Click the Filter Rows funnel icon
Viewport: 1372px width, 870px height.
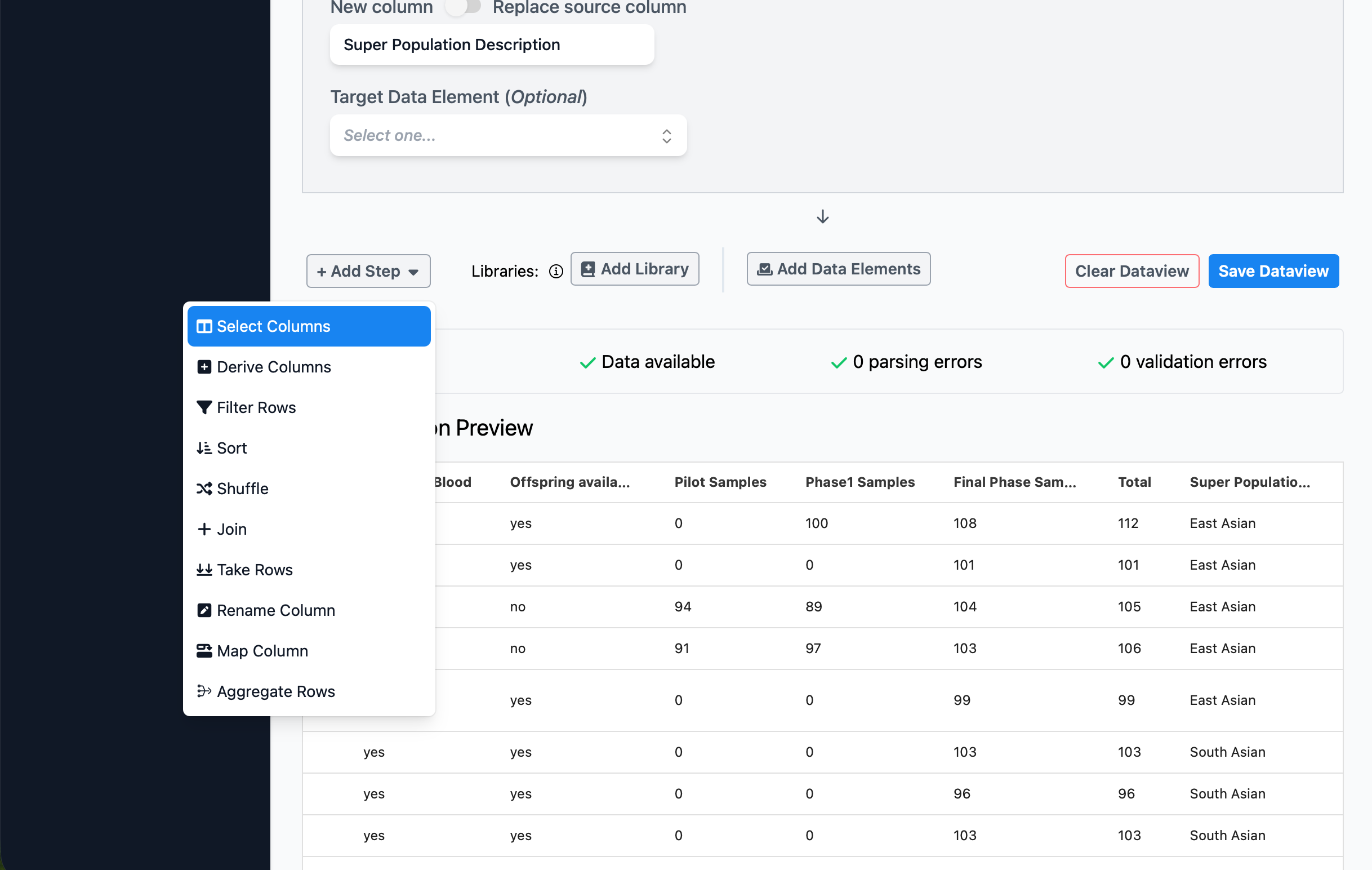coord(204,407)
